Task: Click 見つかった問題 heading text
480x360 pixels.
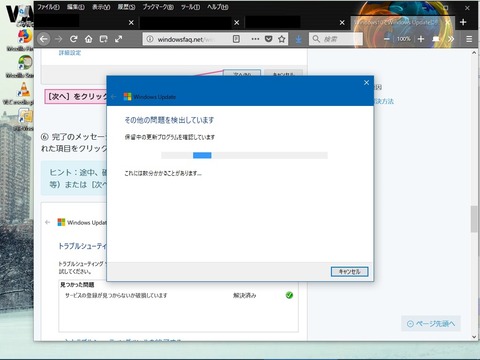Action: (77, 285)
